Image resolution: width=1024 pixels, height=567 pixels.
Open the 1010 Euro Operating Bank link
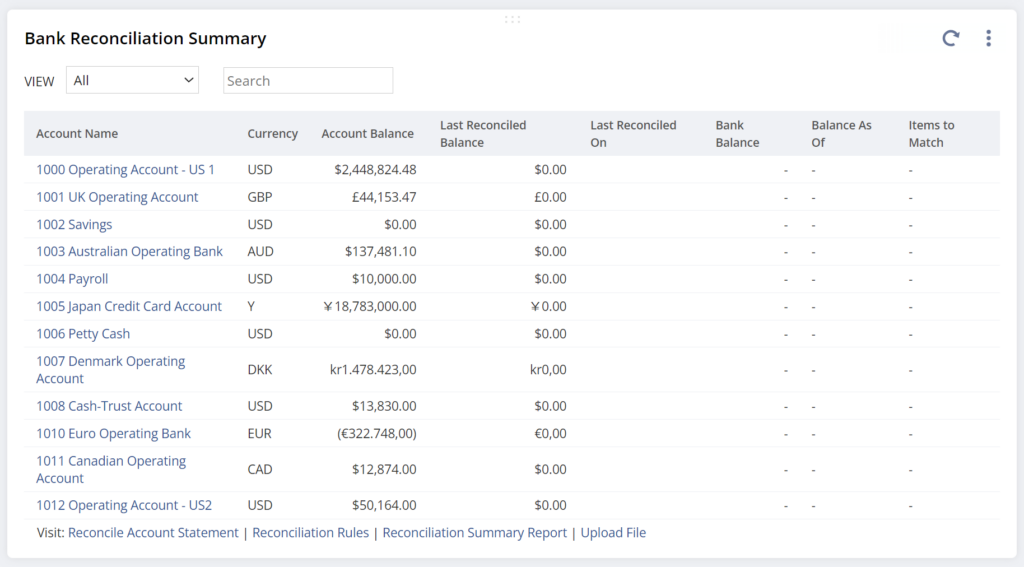pyautogui.click(x=113, y=434)
